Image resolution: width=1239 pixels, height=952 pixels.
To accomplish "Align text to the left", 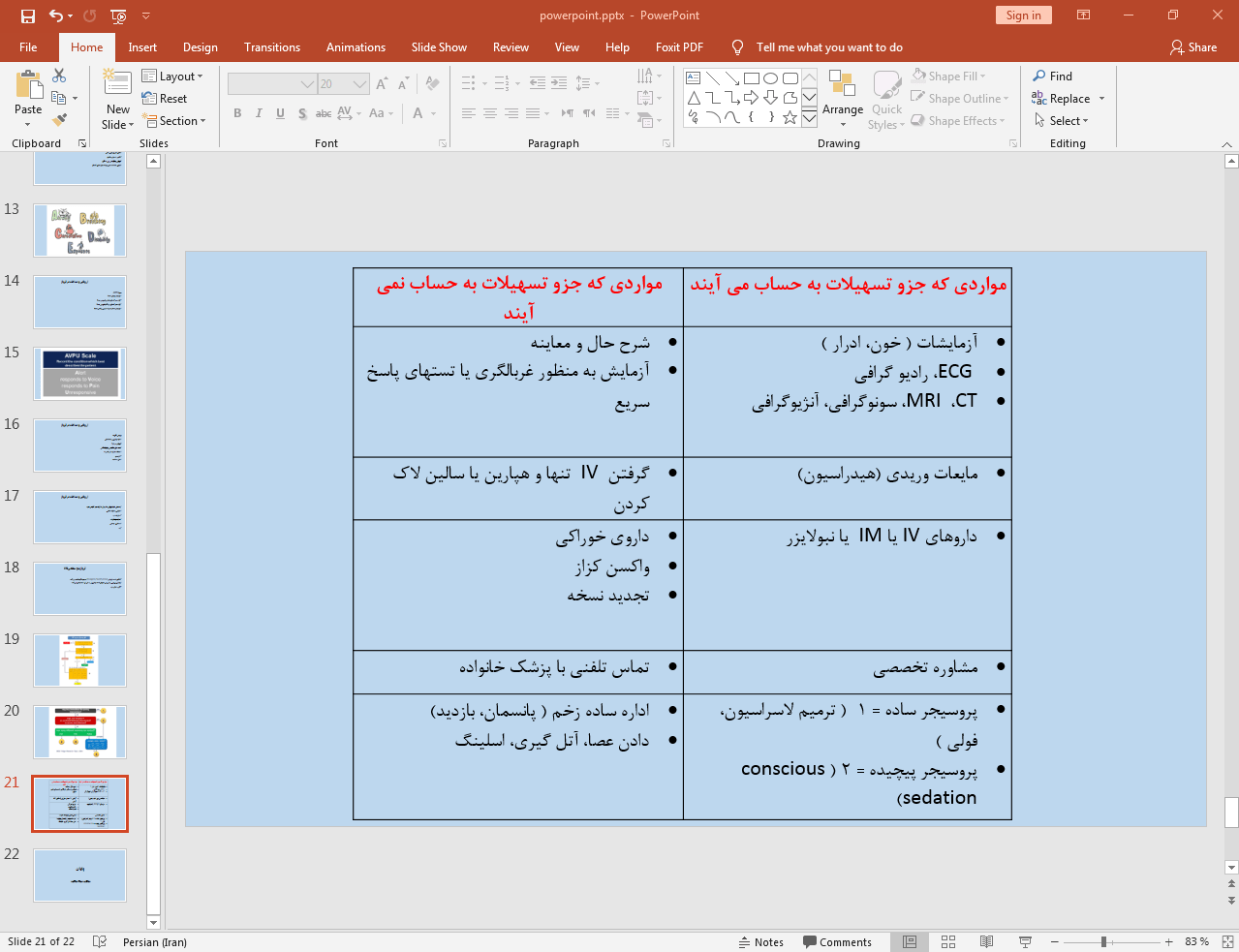I will pyautogui.click(x=469, y=113).
